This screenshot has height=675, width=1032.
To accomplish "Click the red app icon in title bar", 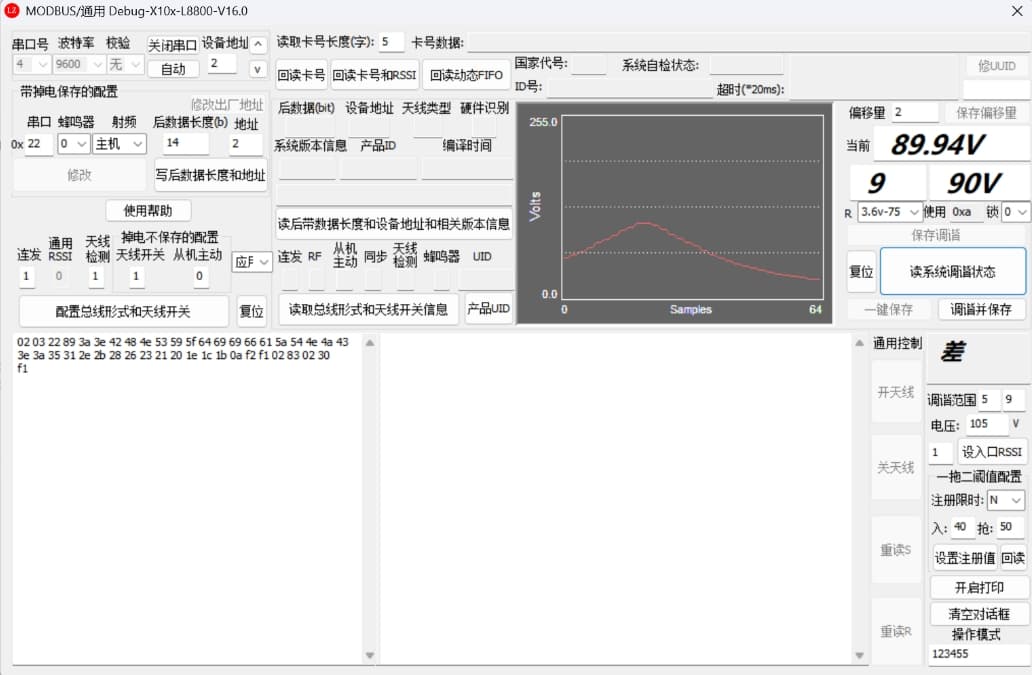I will [x=12, y=11].
